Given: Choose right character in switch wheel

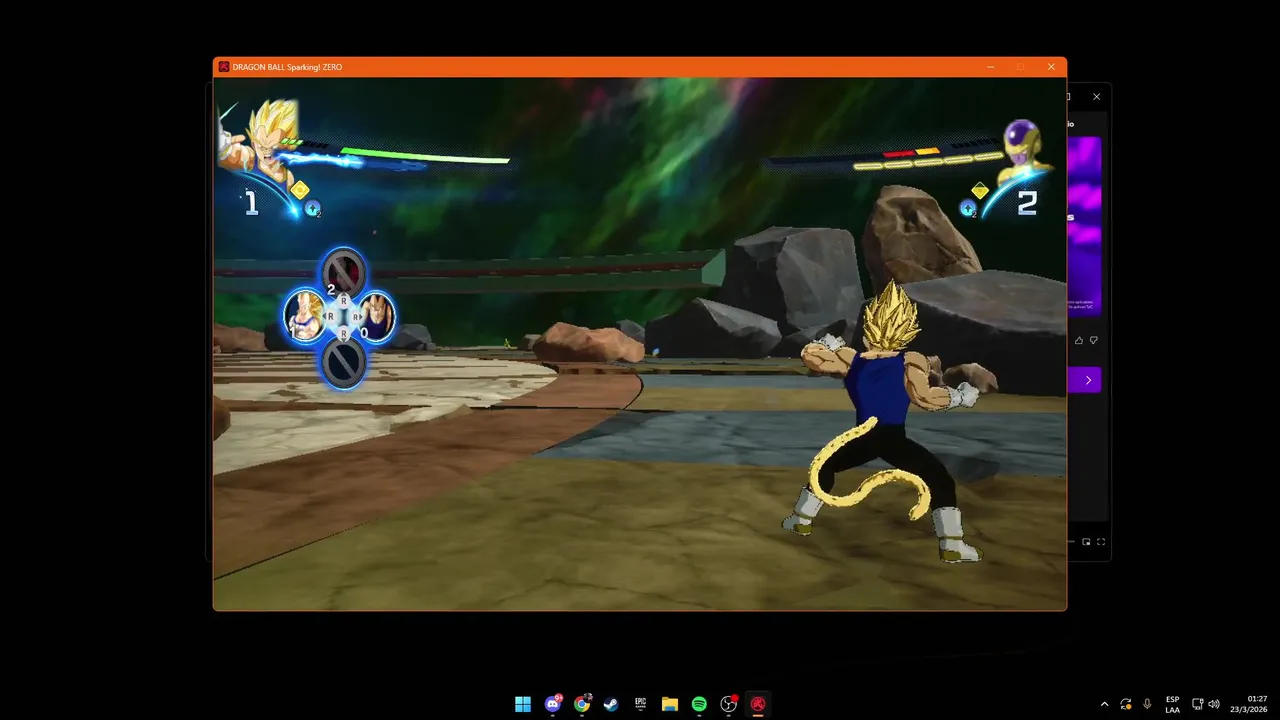Looking at the screenshot, I should coord(377,316).
